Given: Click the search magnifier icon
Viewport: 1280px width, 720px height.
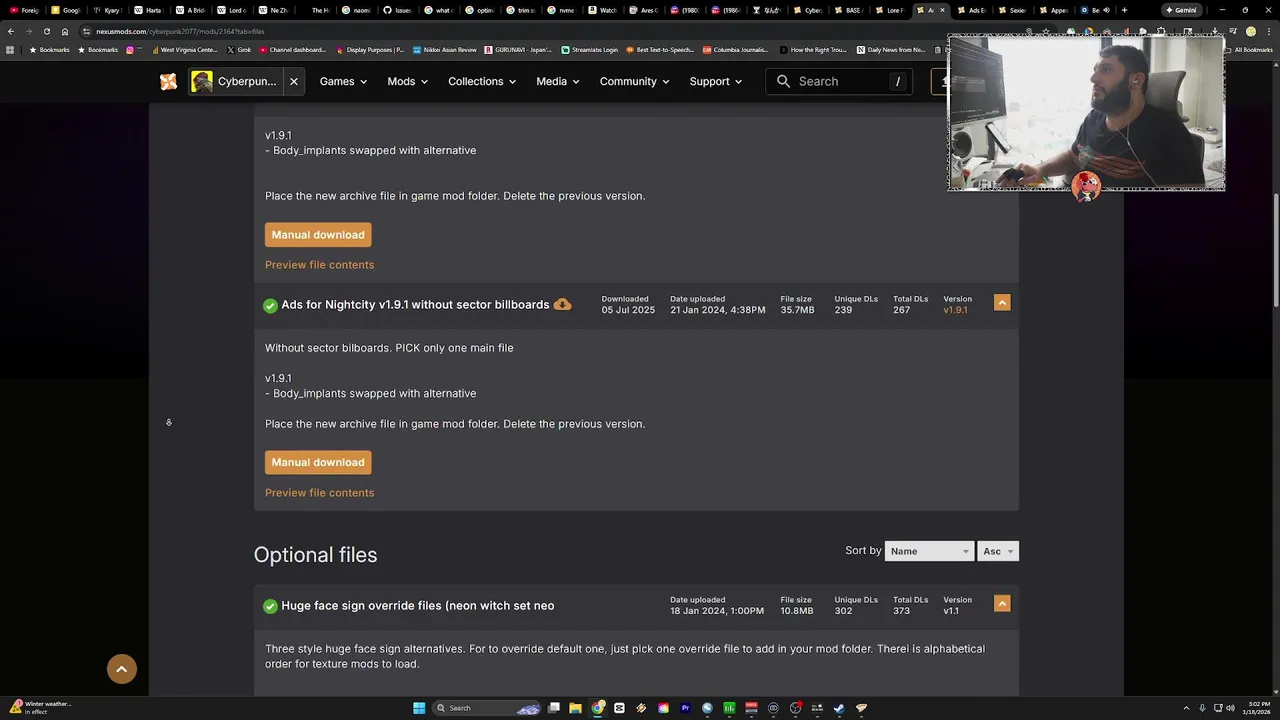Looking at the screenshot, I should click(783, 82).
